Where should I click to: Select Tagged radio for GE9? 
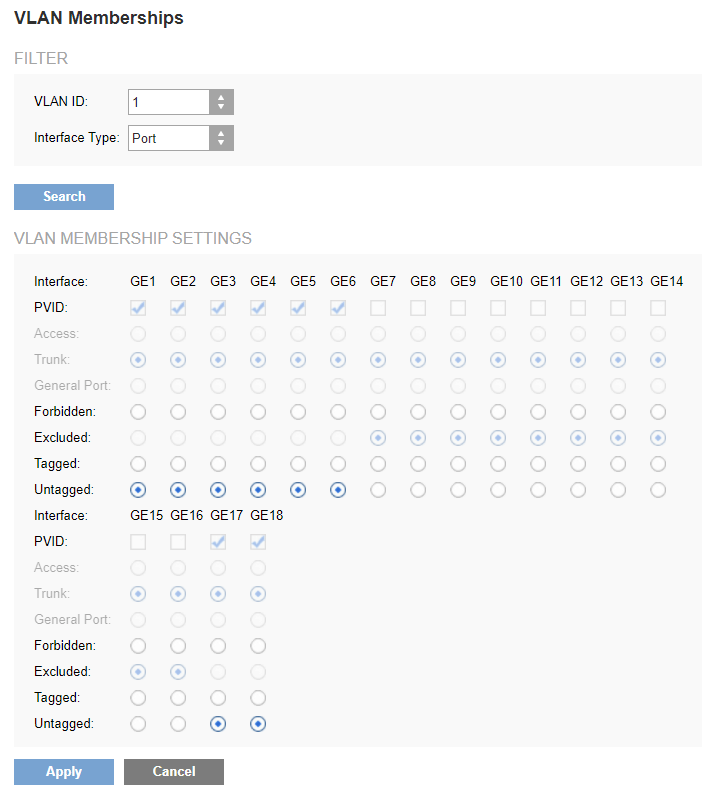coord(458,464)
